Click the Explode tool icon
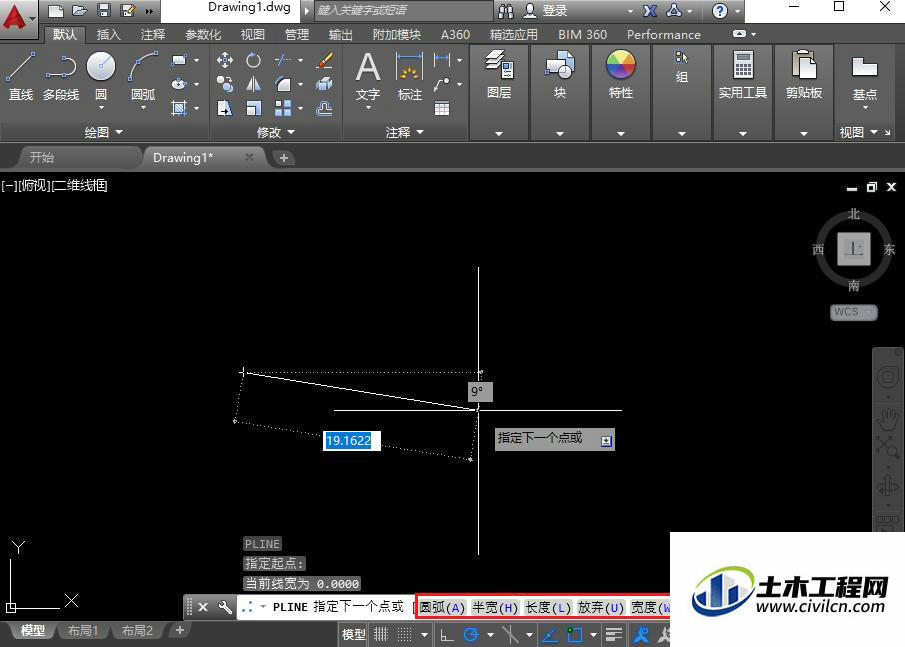Image resolution: width=905 pixels, height=647 pixels. pyautogui.click(x=324, y=84)
